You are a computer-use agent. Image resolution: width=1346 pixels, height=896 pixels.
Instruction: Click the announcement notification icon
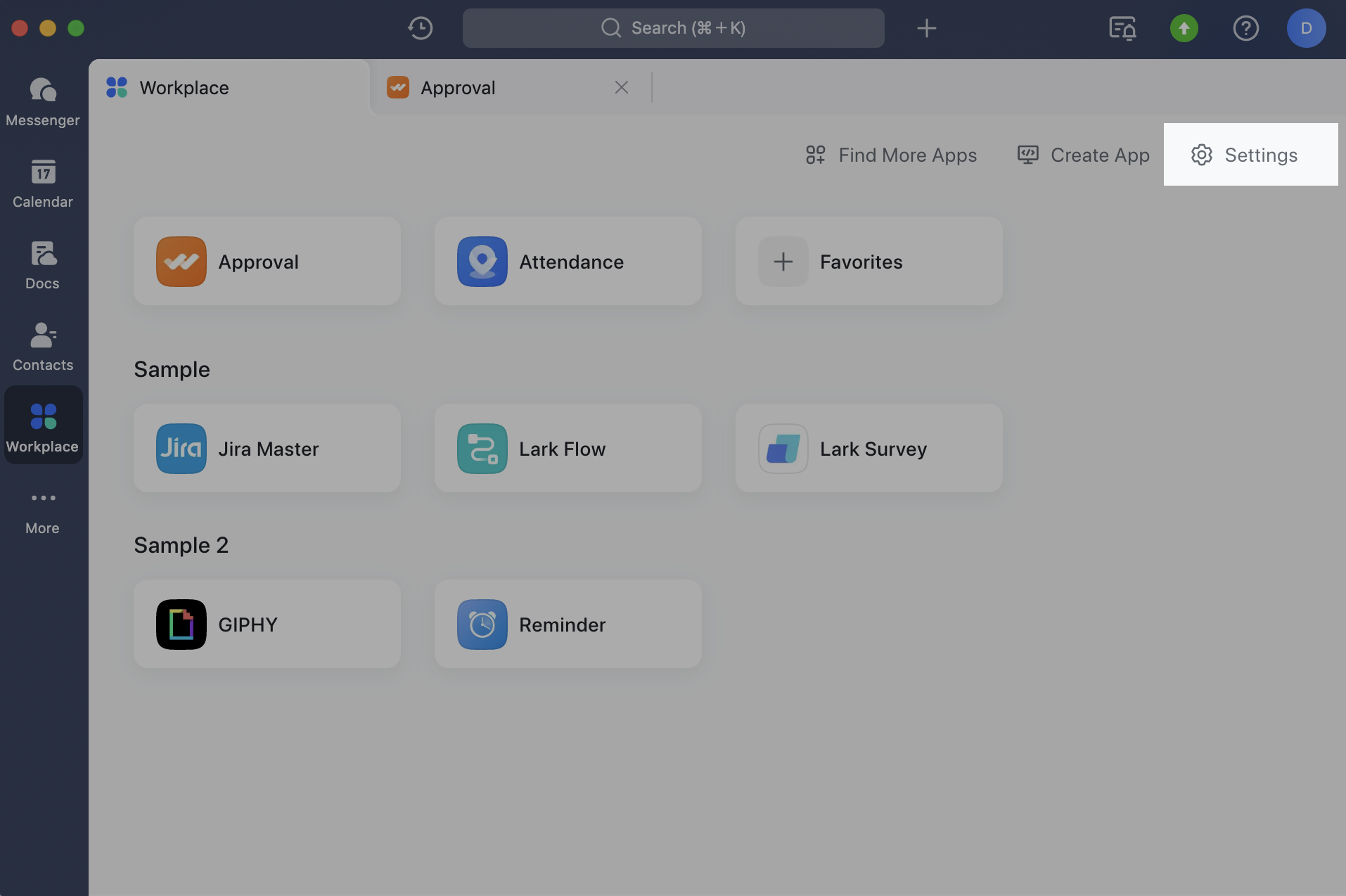pyautogui.click(x=1122, y=28)
